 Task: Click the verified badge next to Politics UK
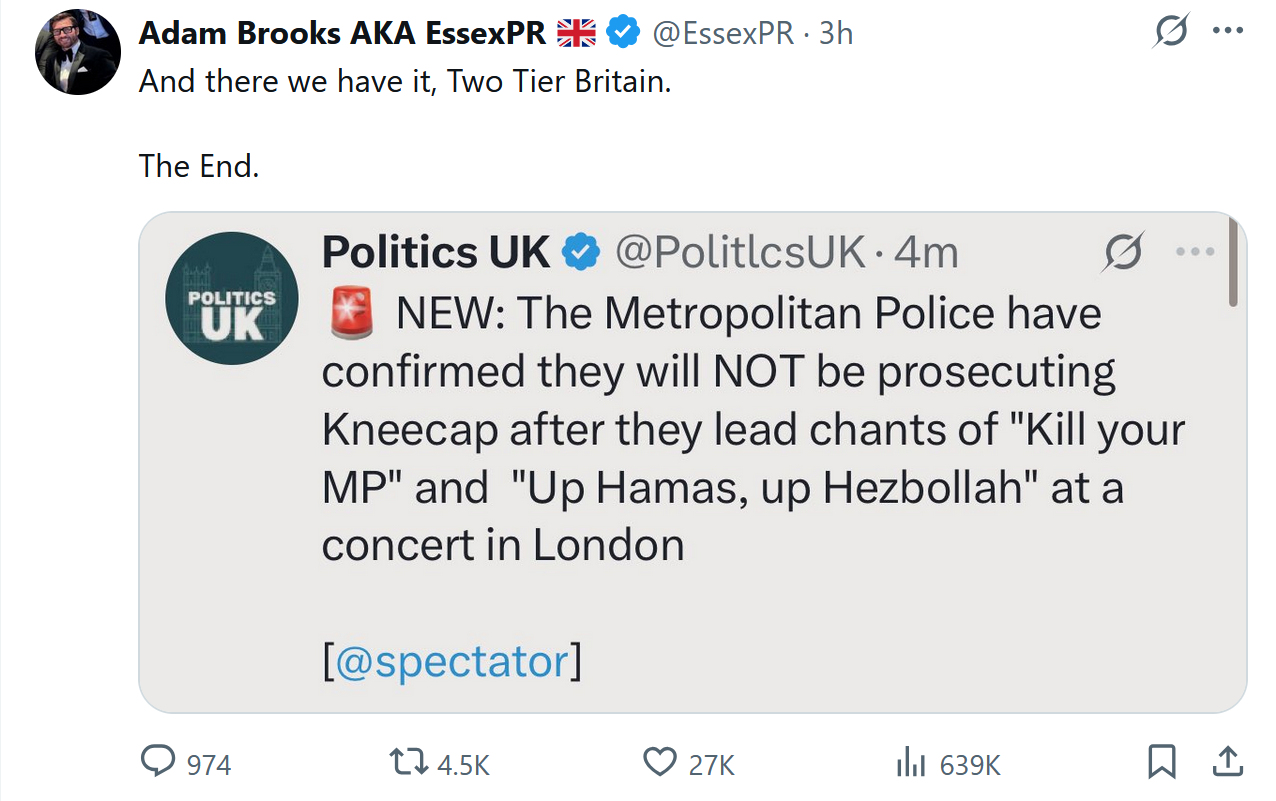tap(580, 253)
